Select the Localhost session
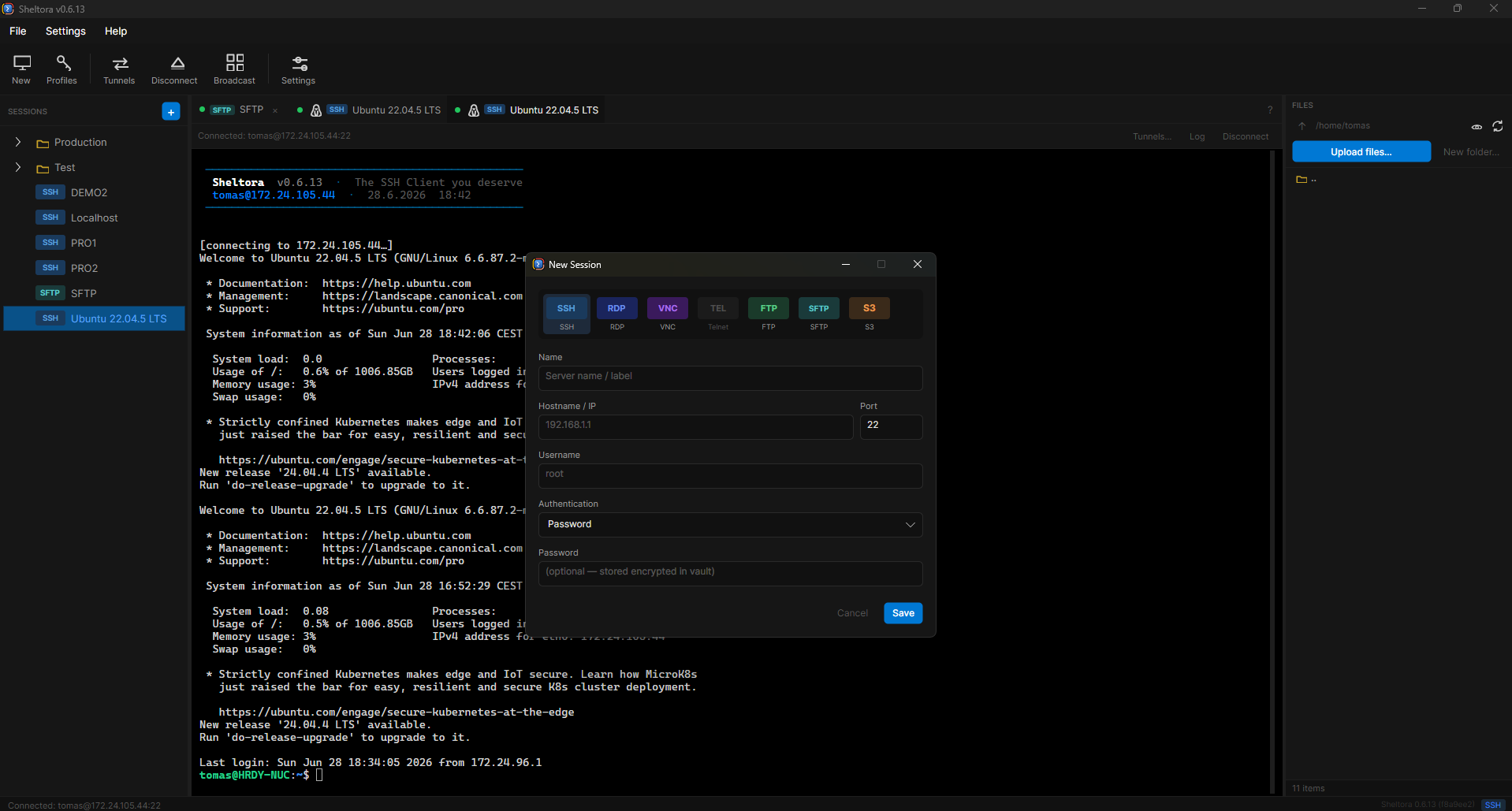Screen dimensions: 1512x811 (x=95, y=218)
